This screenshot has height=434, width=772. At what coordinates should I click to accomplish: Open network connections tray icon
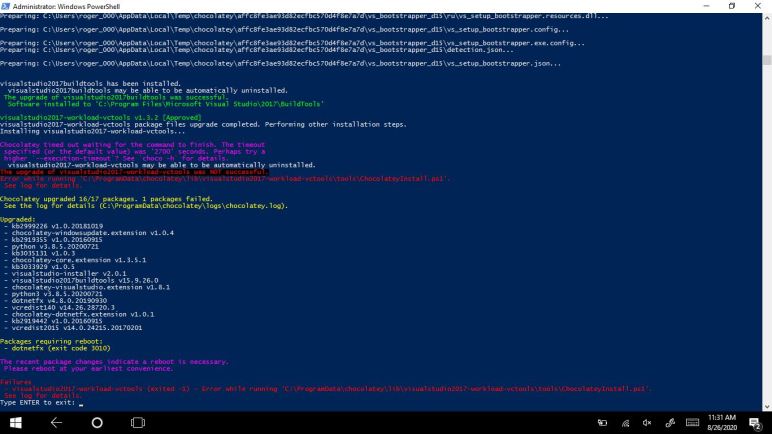[625, 423]
